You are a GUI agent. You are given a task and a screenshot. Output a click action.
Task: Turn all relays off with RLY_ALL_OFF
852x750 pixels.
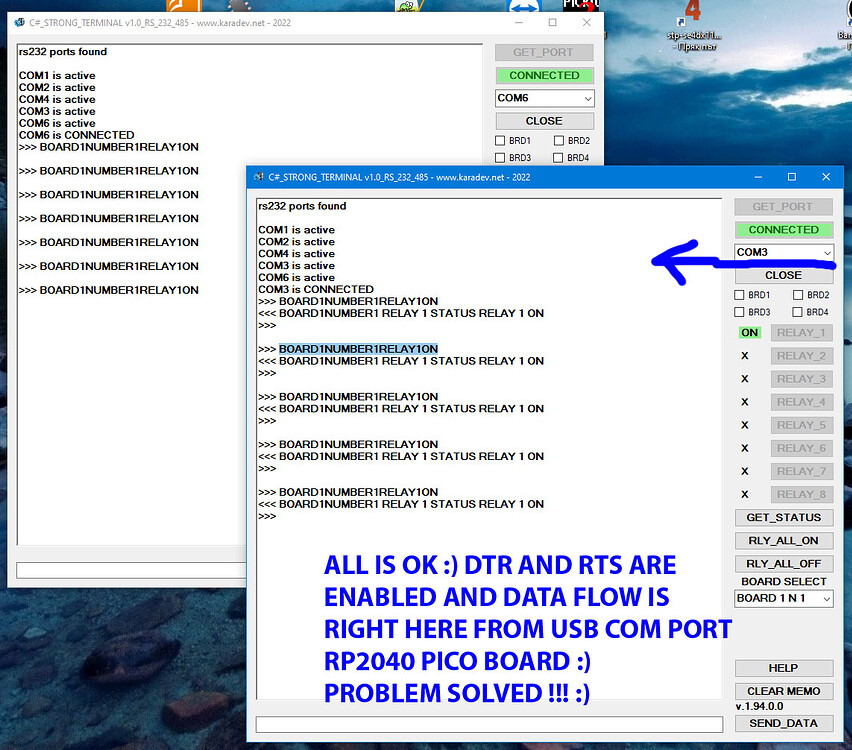click(x=784, y=563)
